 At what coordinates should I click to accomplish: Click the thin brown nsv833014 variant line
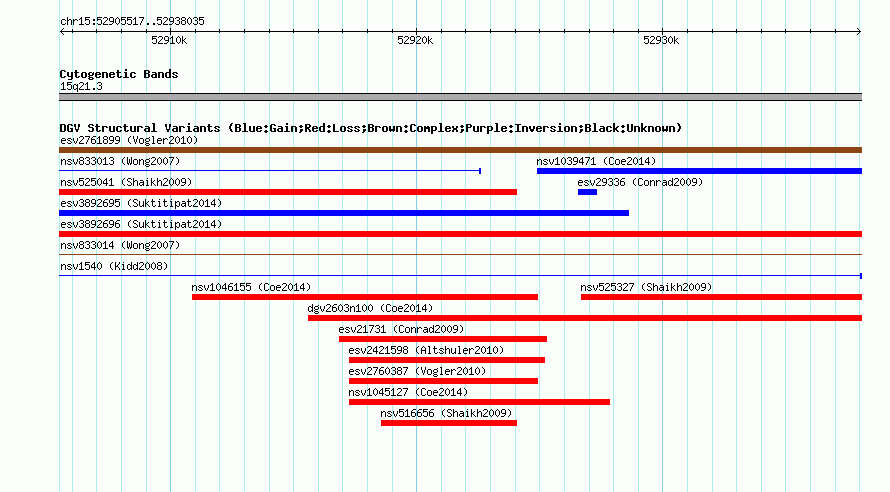[460, 255]
